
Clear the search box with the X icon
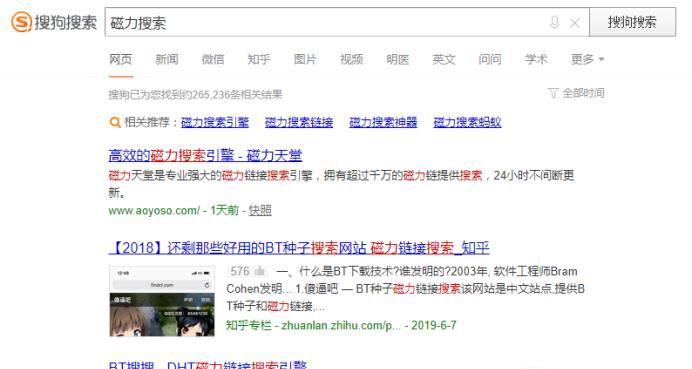pos(575,23)
